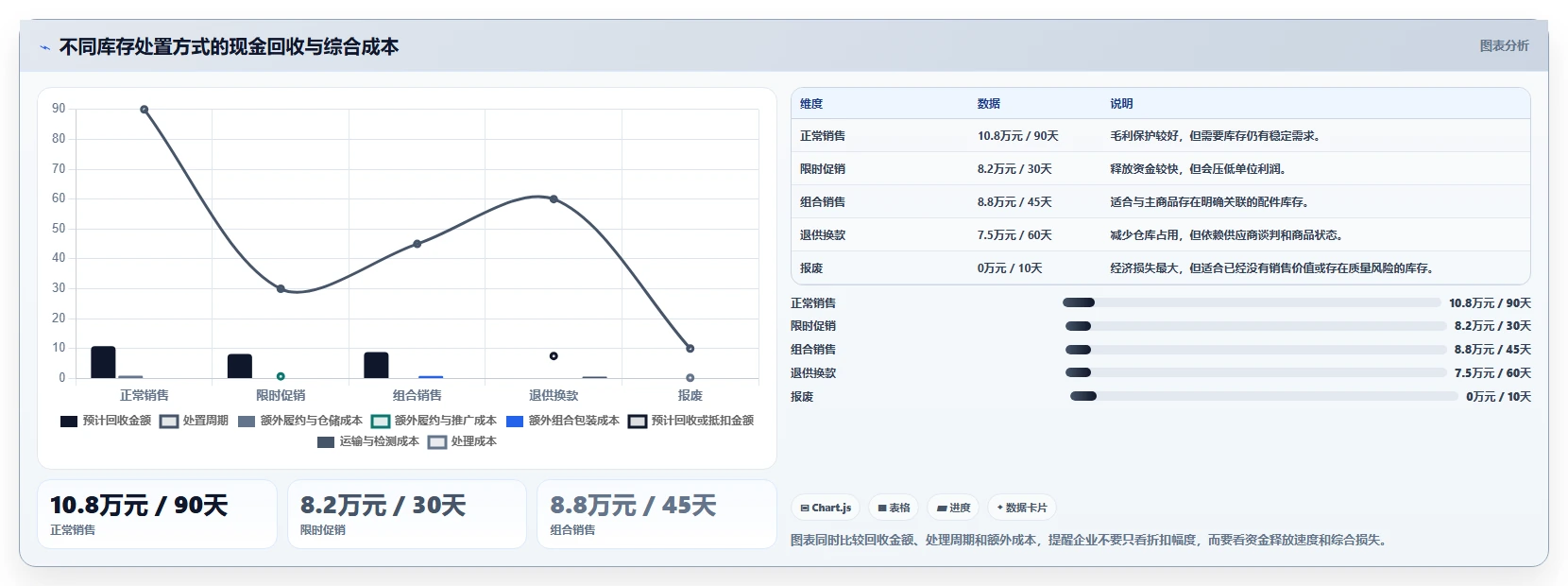1568x586 pixels.
Task: Click the 数据 table column header
Action: [989, 104]
